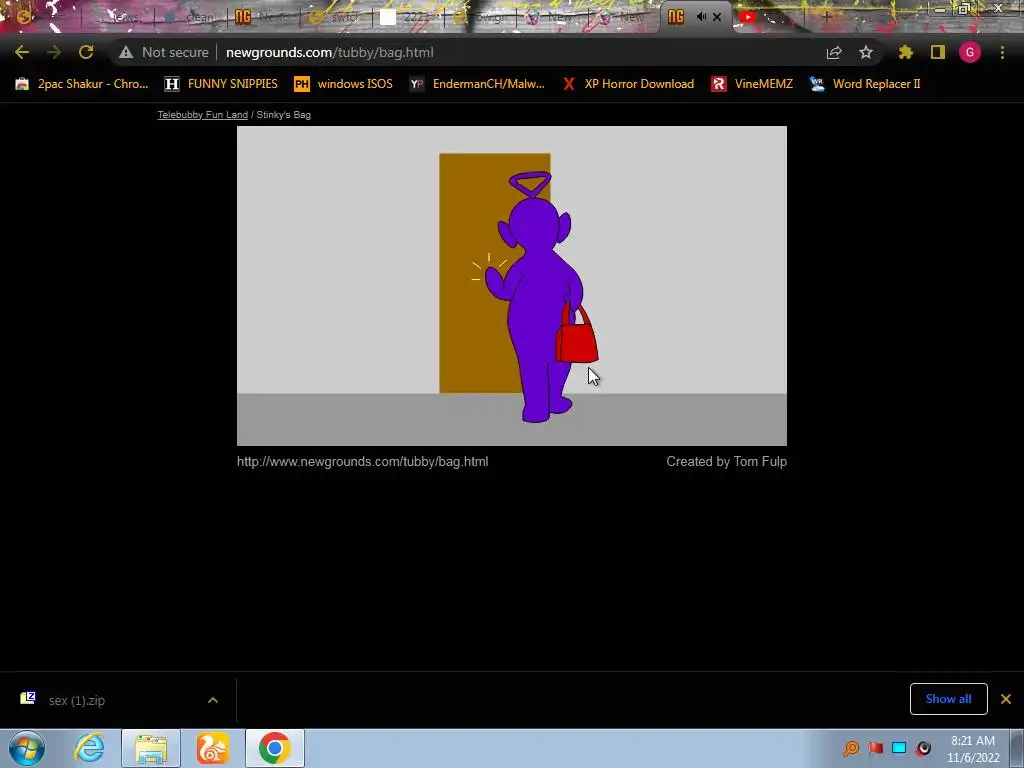This screenshot has height=768, width=1024.
Task: Open the Chrome three-dot menu
Action: [1002, 52]
